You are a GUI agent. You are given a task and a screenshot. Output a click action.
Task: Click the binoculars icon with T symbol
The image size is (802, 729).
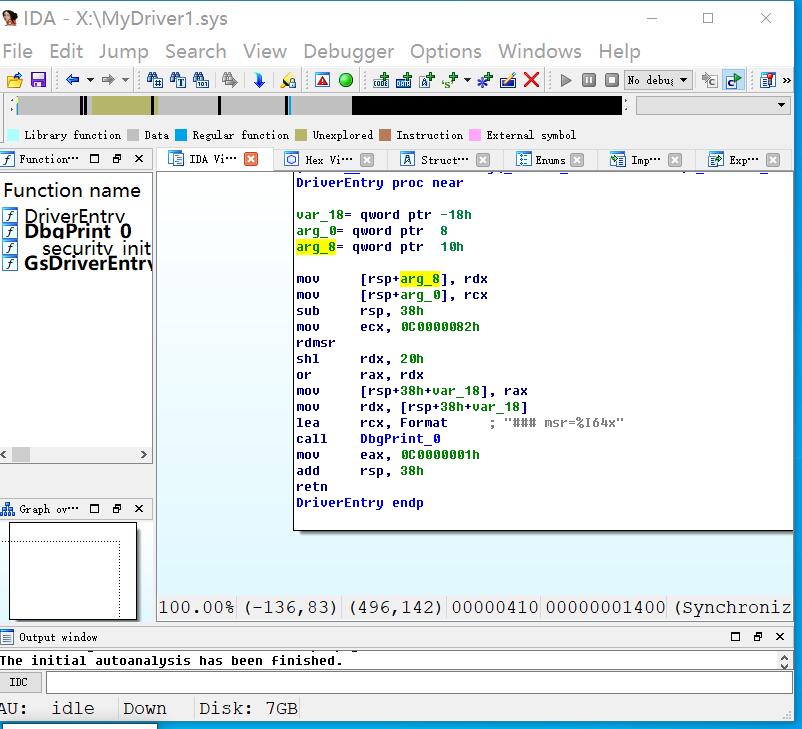[x=177, y=80]
